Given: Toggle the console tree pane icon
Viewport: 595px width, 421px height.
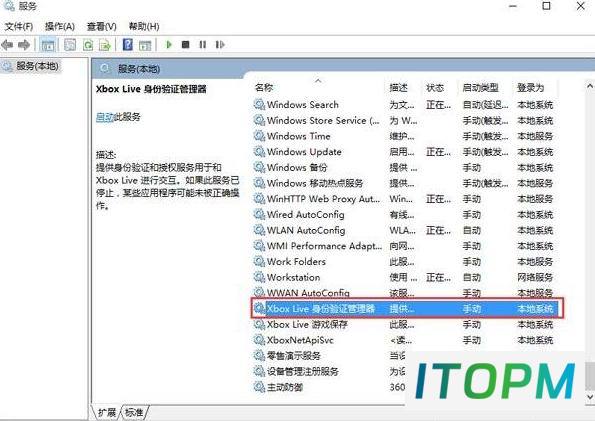Looking at the screenshot, I should click(47, 45).
